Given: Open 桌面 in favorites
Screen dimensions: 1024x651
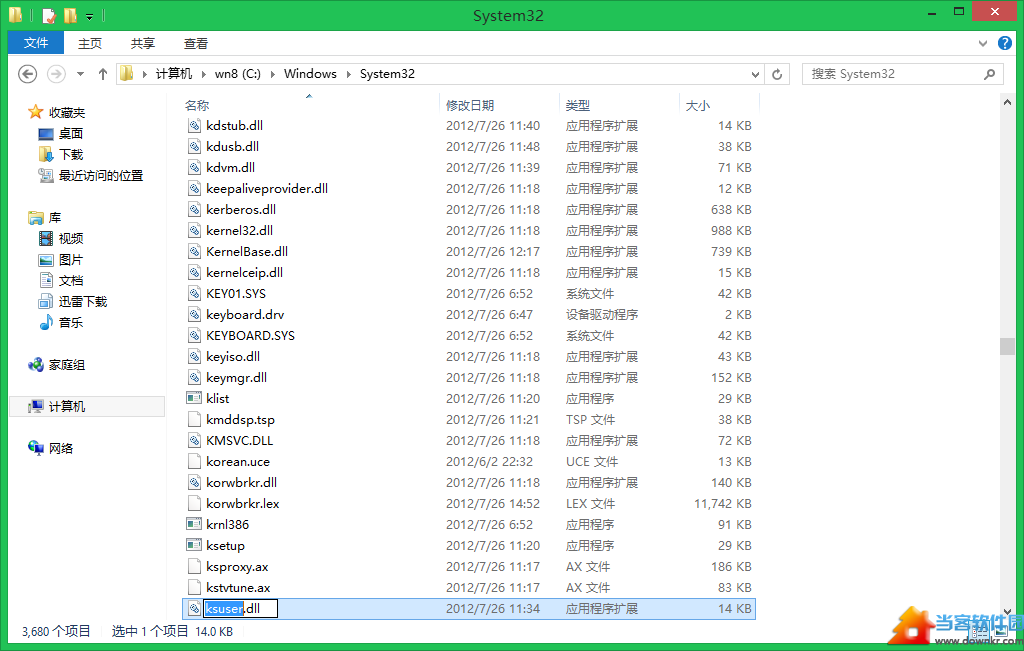Looking at the screenshot, I should click(x=71, y=133).
